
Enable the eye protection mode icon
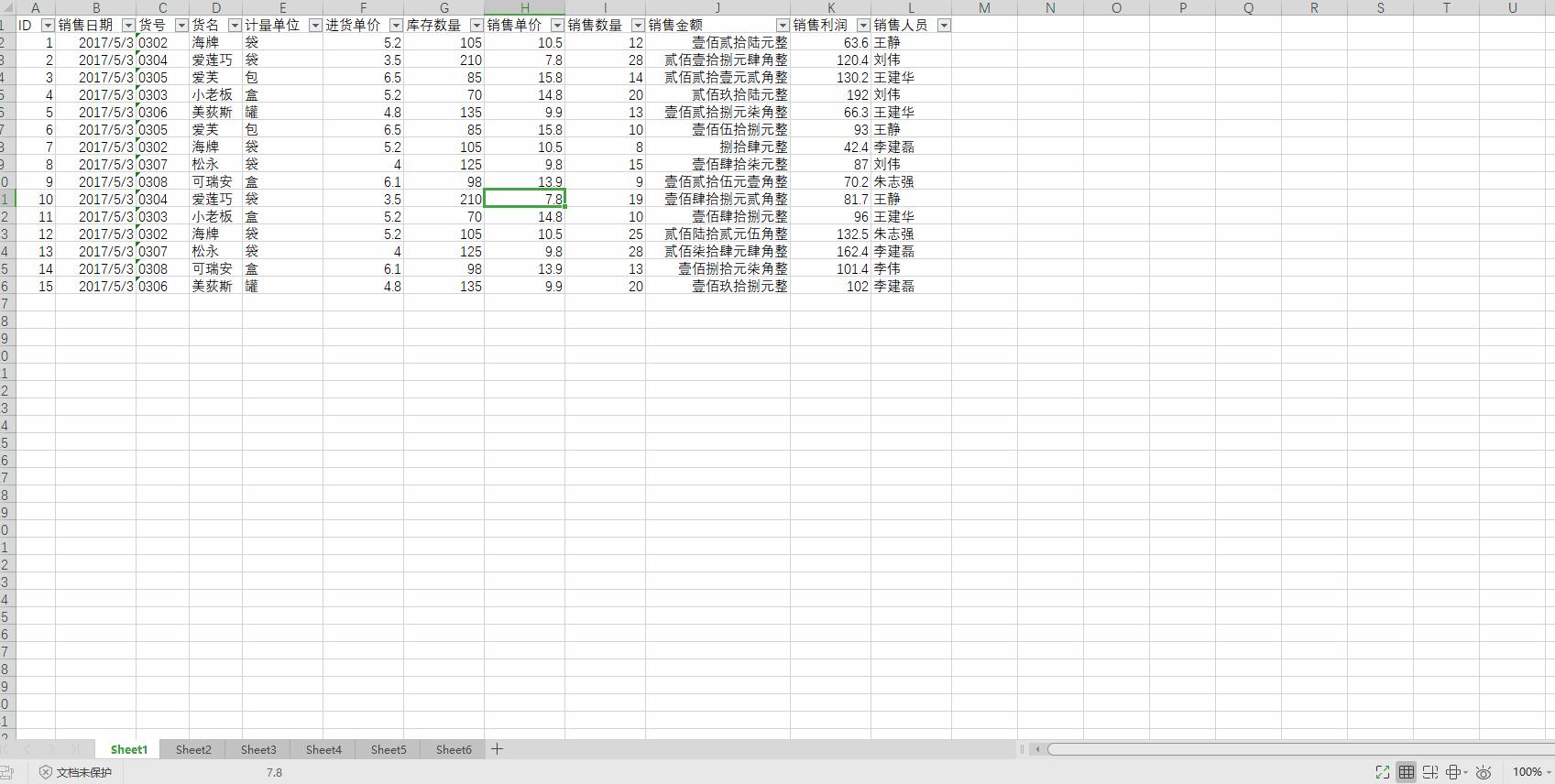tap(1484, 772)
